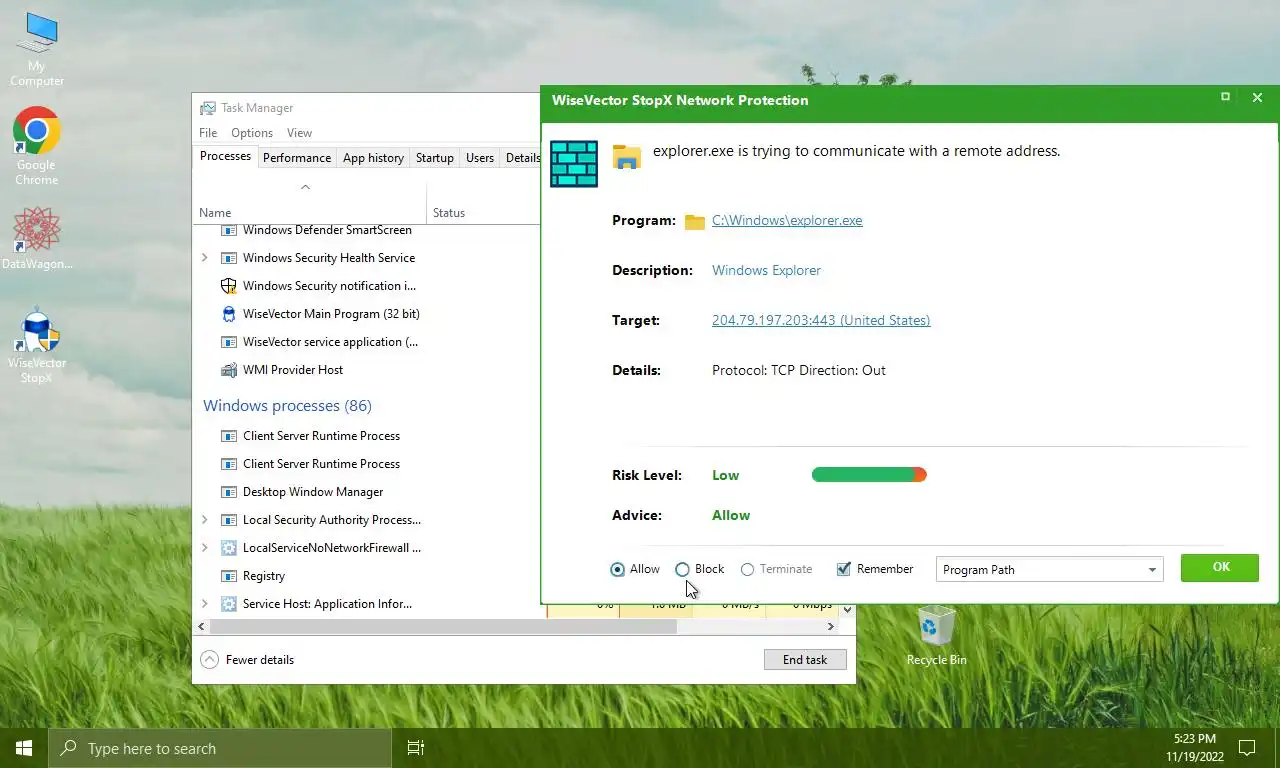
Task: Open the My Computer desktop icon
Action: (37, 50)
